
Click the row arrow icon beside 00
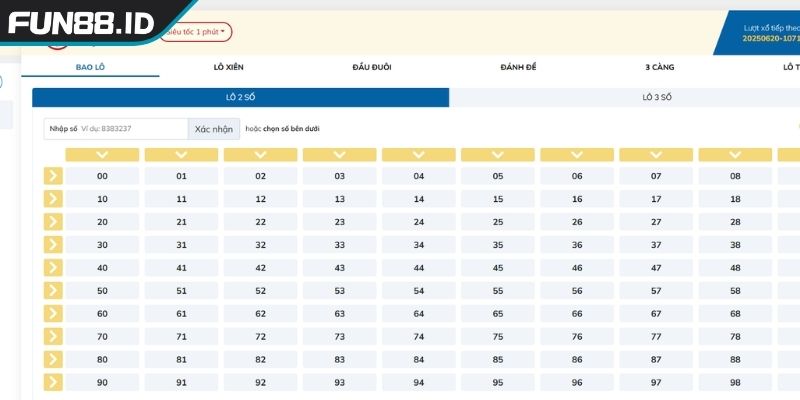(x=53, y=176)
